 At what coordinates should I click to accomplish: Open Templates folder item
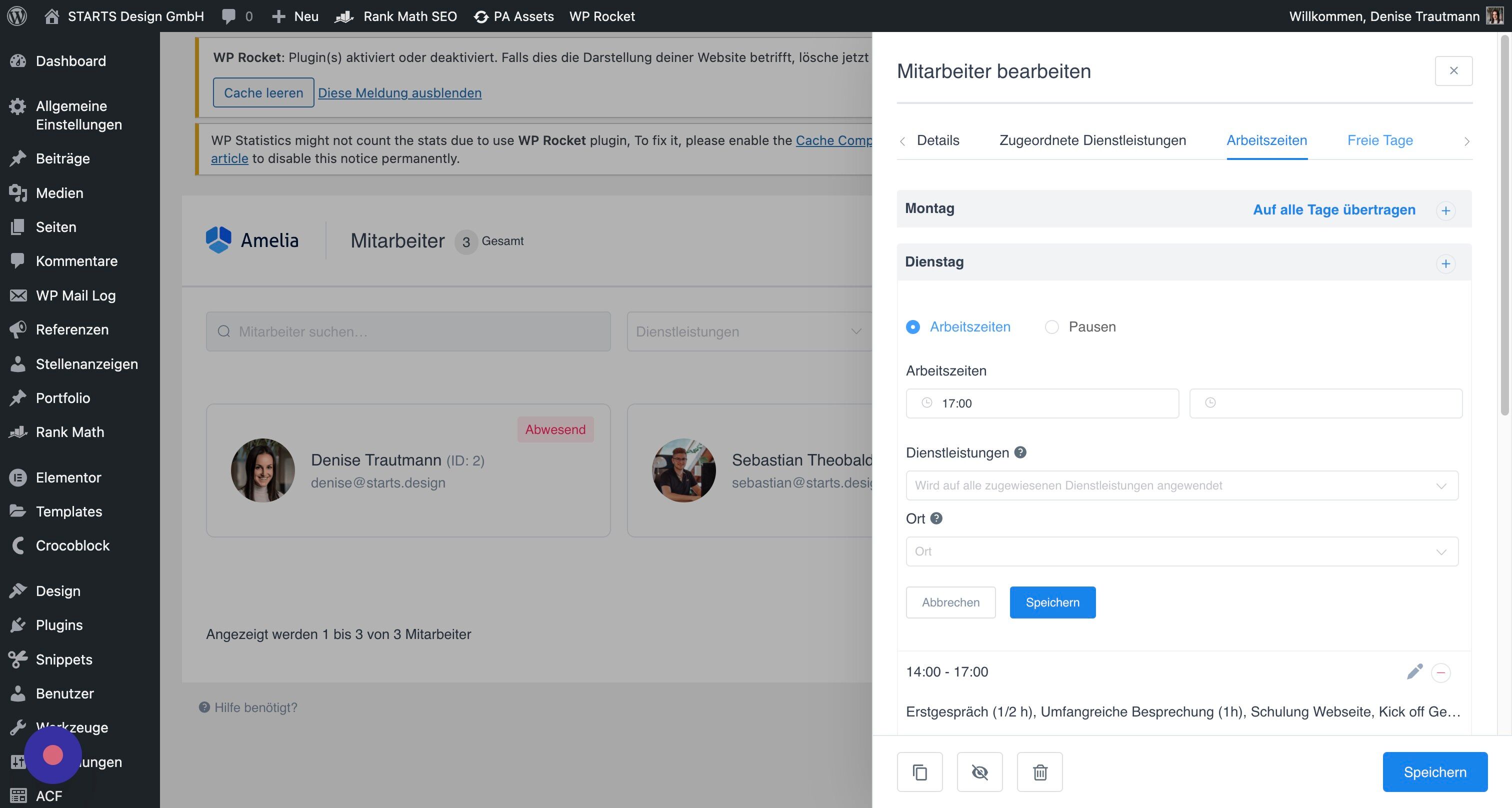tap(68, 511)
